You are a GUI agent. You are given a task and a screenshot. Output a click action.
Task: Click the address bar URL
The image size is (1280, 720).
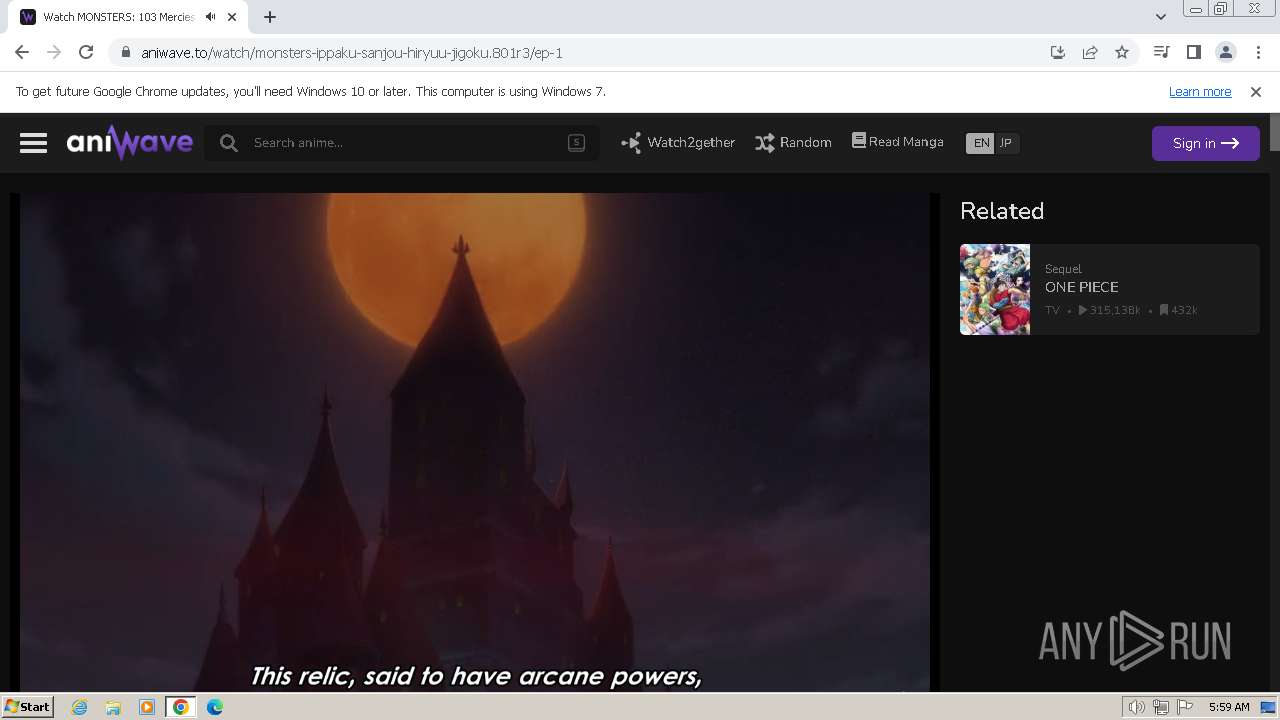tap(352, 53)
